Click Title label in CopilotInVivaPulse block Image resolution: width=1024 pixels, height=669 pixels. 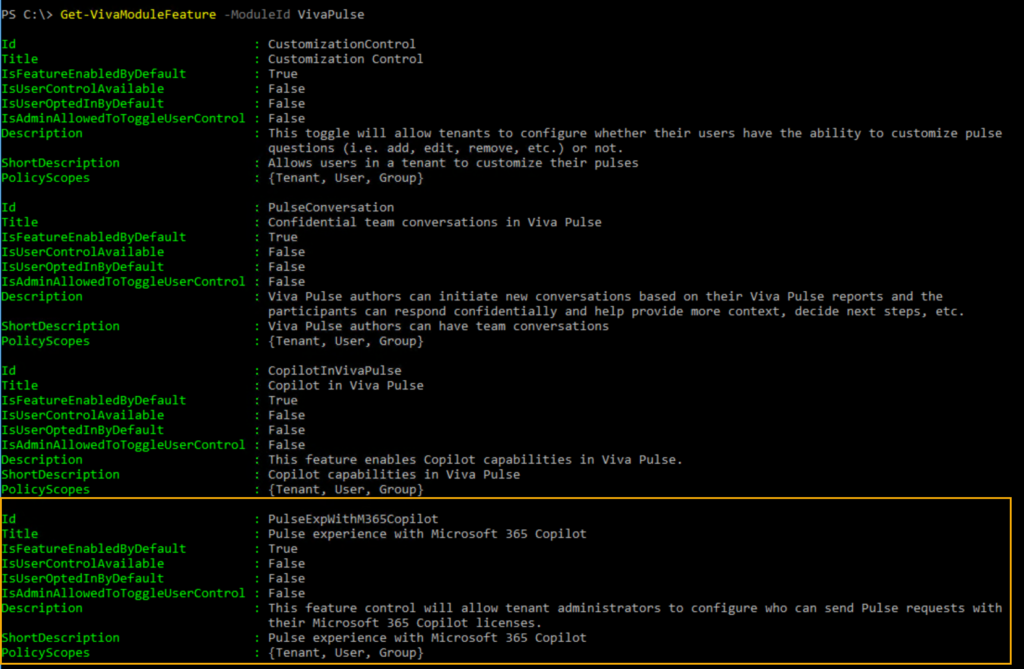[20, 385]
